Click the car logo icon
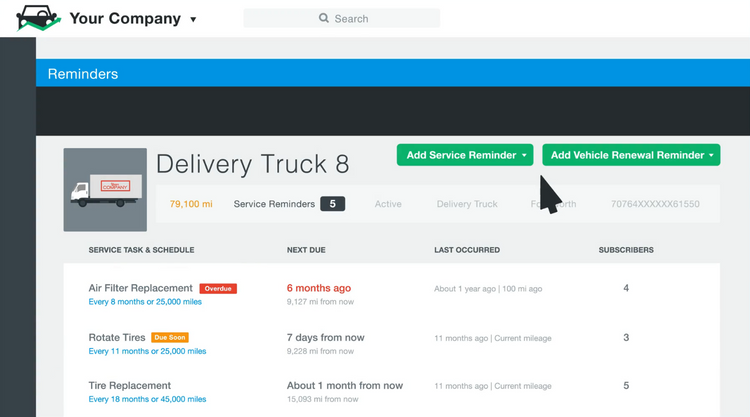This screenshot has height=417, width=750. coord(39,18)
